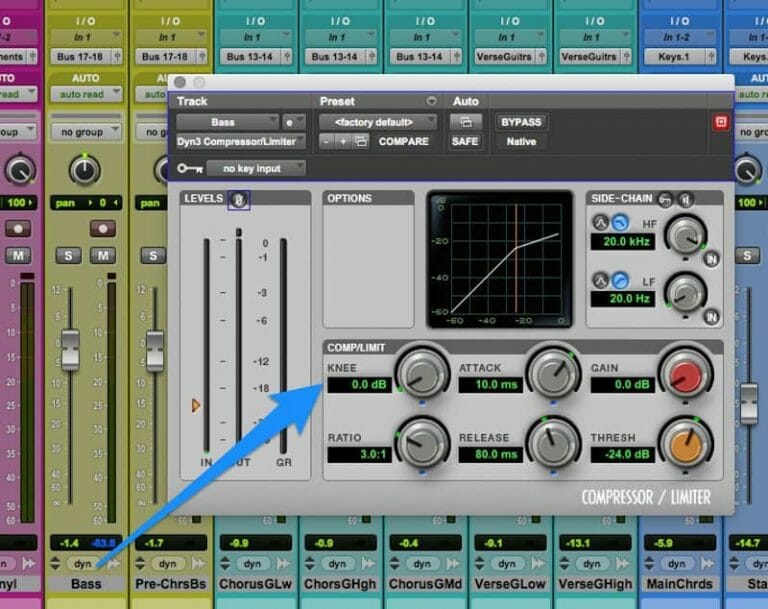
Task: Click the red target button in plug-in header
Action: [720, 122]
